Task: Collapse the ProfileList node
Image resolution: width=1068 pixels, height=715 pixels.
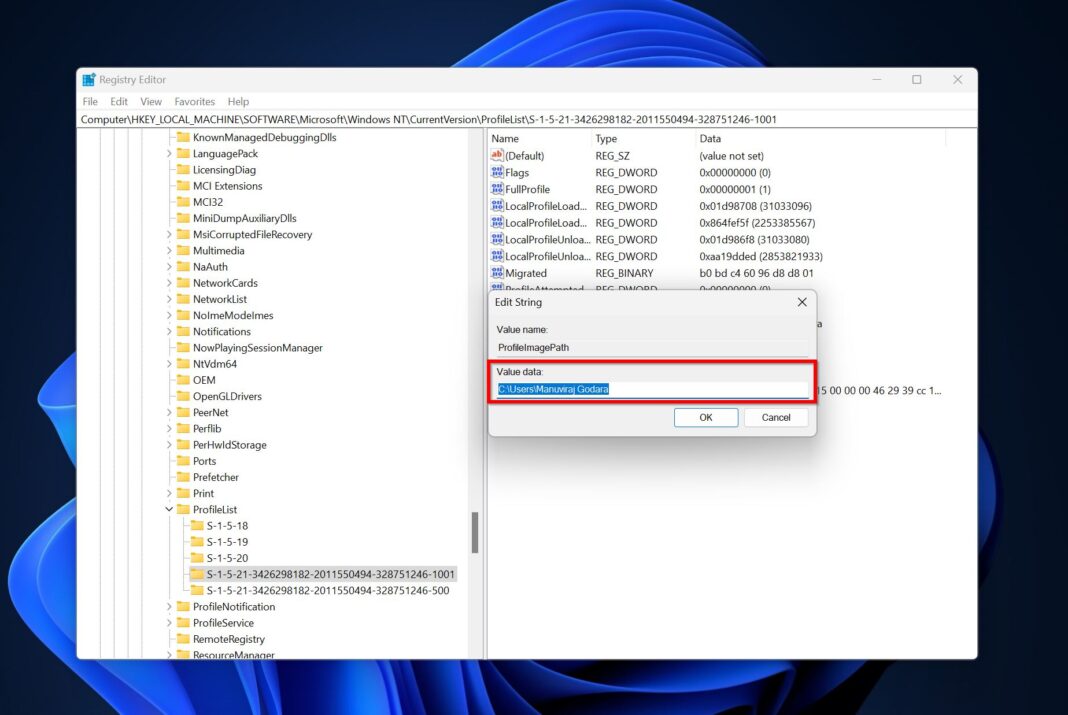Action: [168, 509]
